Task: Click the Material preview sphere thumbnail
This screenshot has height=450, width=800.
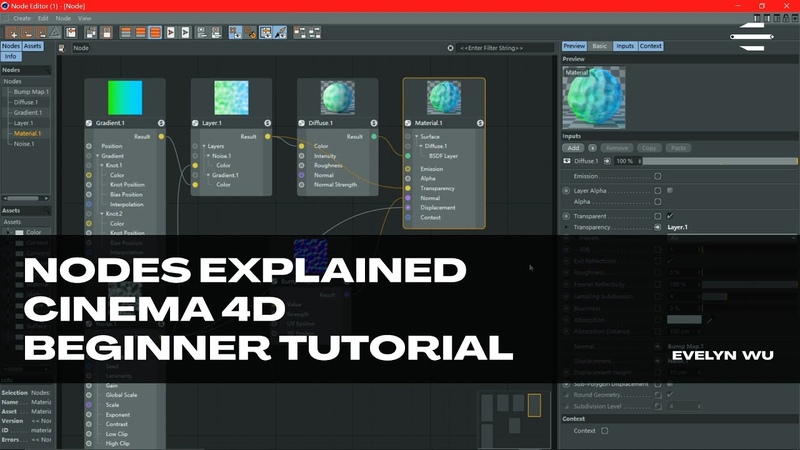Action: click(x=594, y=97)
